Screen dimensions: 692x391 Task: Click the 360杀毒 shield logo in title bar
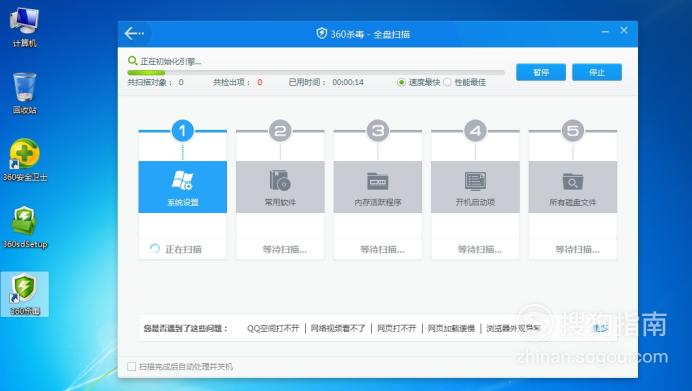(x=321, y=34)
